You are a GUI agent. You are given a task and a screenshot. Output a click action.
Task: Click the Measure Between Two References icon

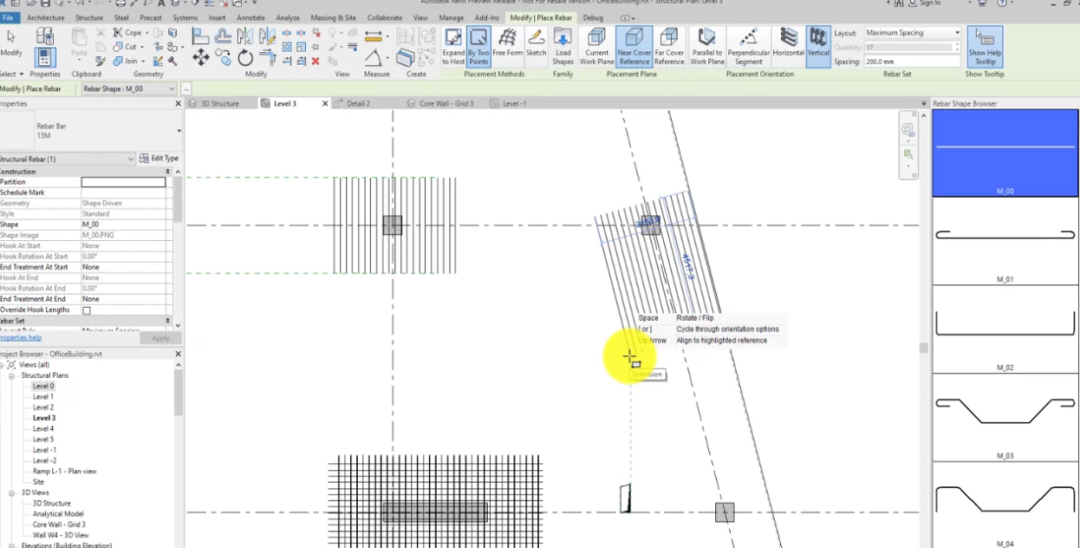coord(373,36)
